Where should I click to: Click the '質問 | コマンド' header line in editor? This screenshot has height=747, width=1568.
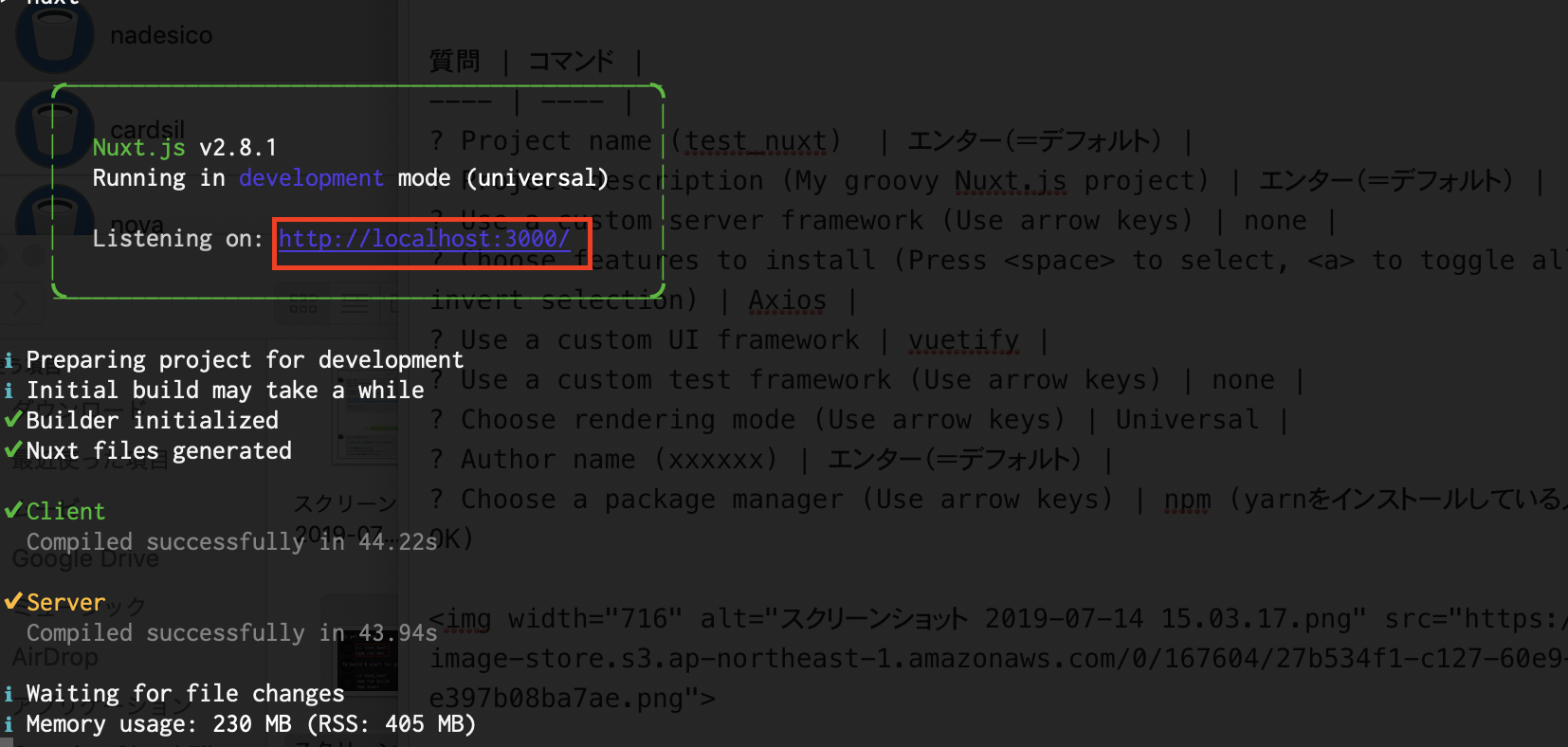click(x=537, y=62)
